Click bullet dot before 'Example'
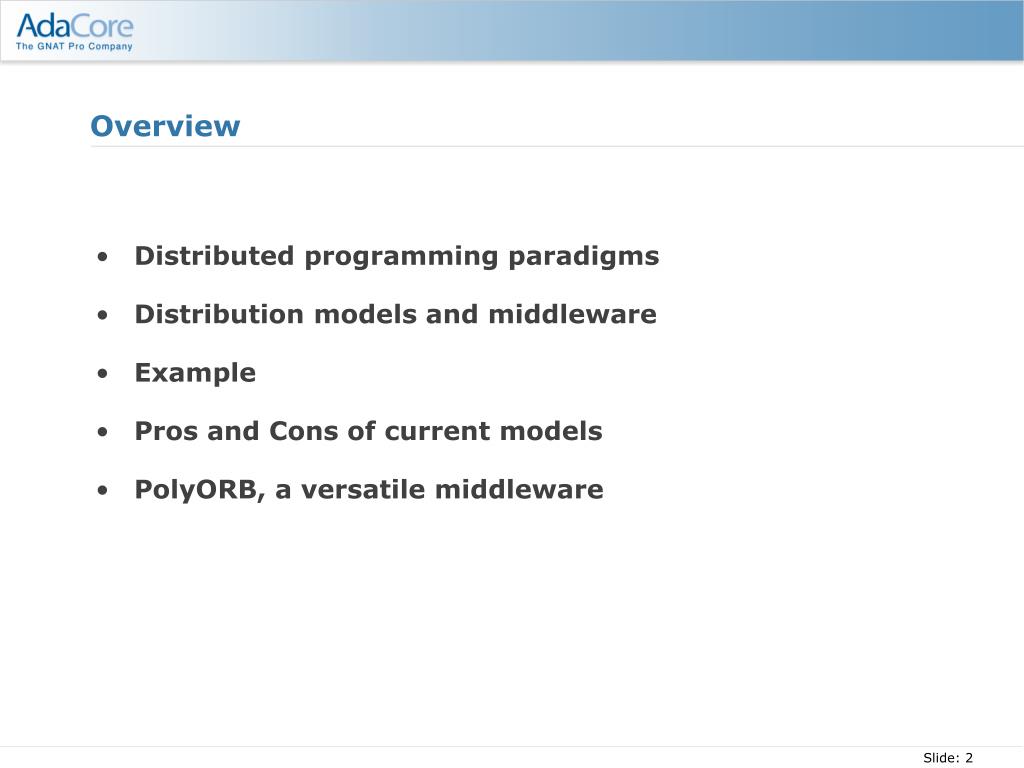1024x768 pixels. [103, 374]
